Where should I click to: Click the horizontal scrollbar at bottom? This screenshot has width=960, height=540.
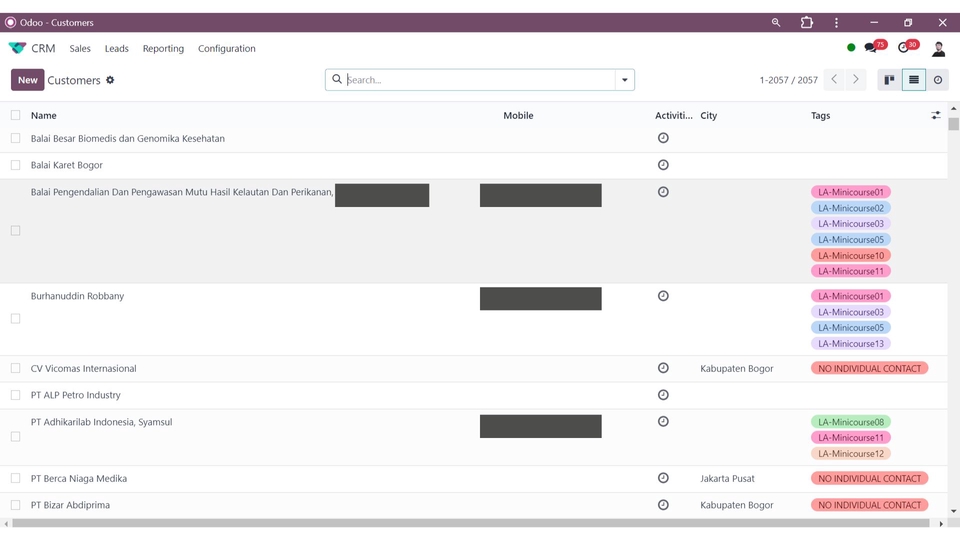tap(470, 523)
